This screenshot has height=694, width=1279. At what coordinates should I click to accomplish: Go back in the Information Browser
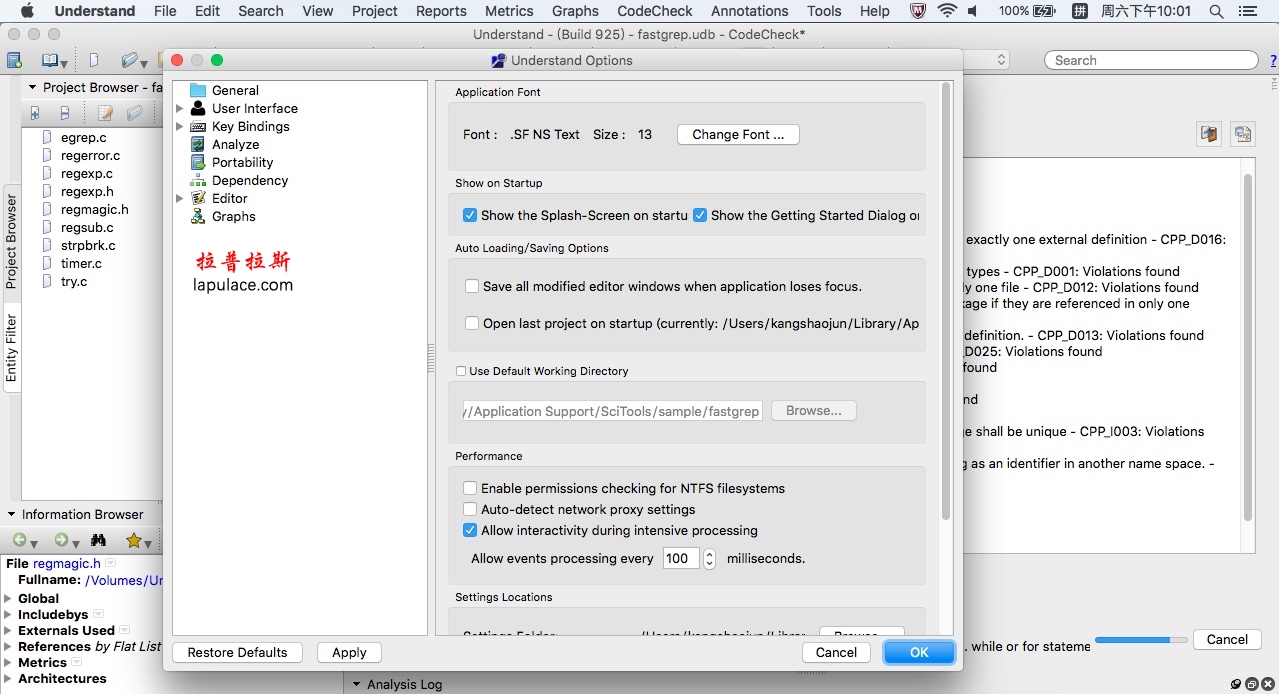tap(20, 540)
